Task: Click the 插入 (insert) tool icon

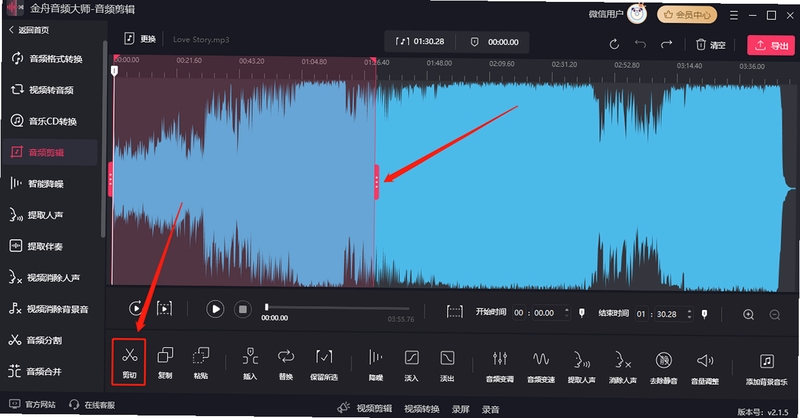Action: 250,363
